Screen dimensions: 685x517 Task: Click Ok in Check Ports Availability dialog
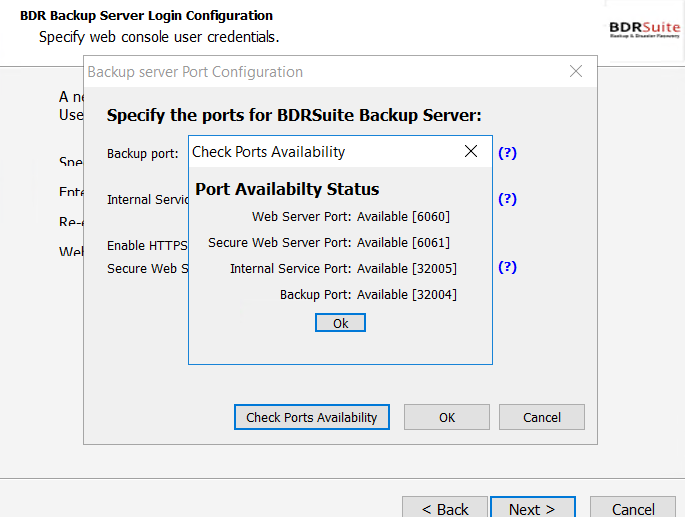pos(340,323)
